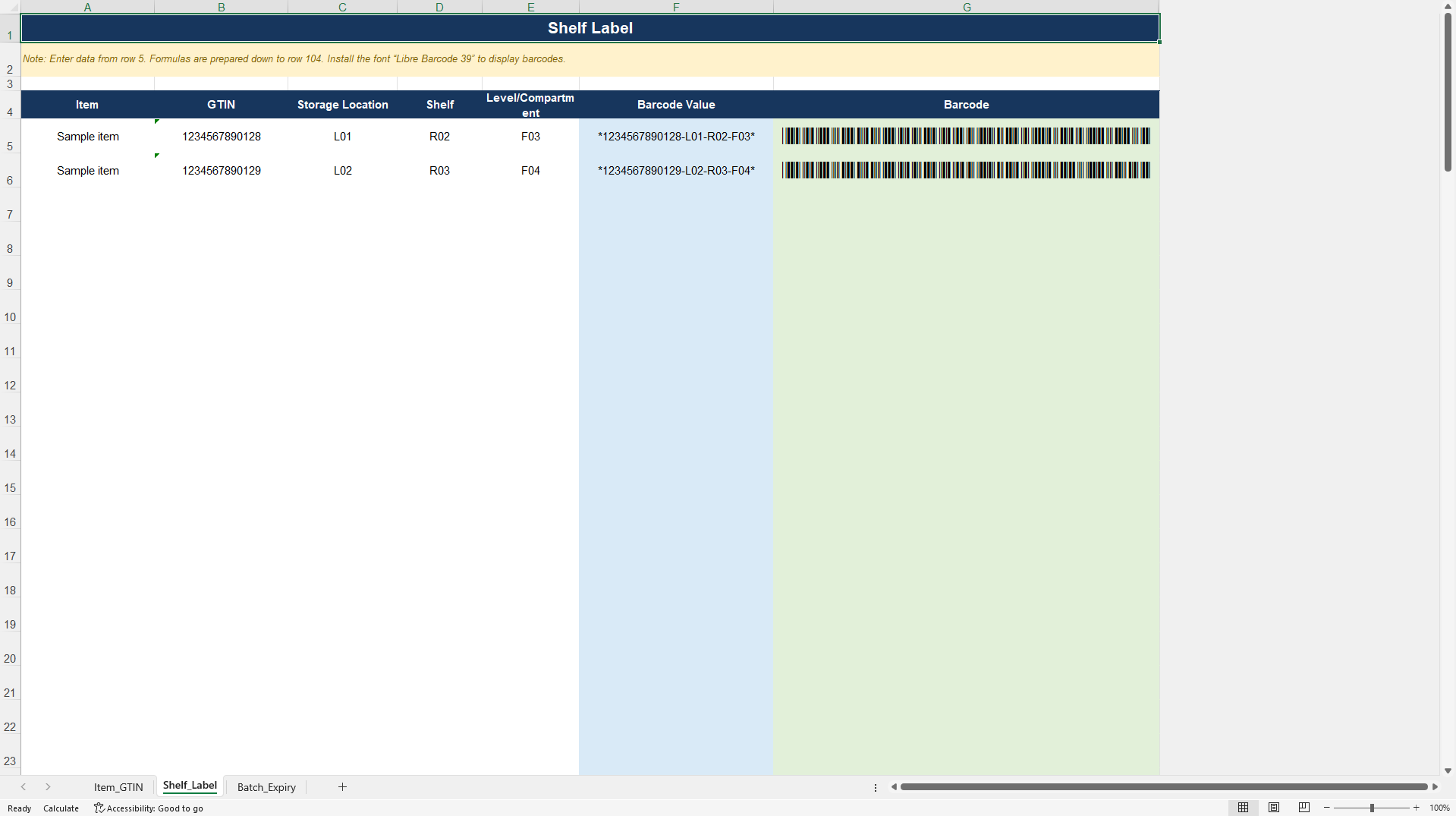Click the vertical scrollbar thumb
Image resolution: width=1456 pixels, height=816 pixels.
(1448, 93)
